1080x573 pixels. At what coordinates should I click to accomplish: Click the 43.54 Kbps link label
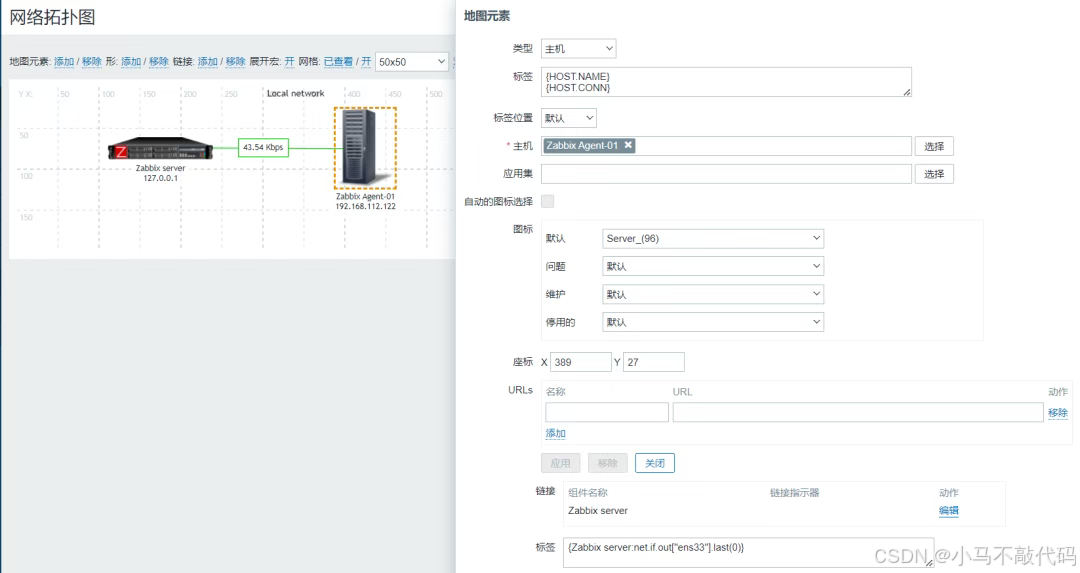[263, 147]
